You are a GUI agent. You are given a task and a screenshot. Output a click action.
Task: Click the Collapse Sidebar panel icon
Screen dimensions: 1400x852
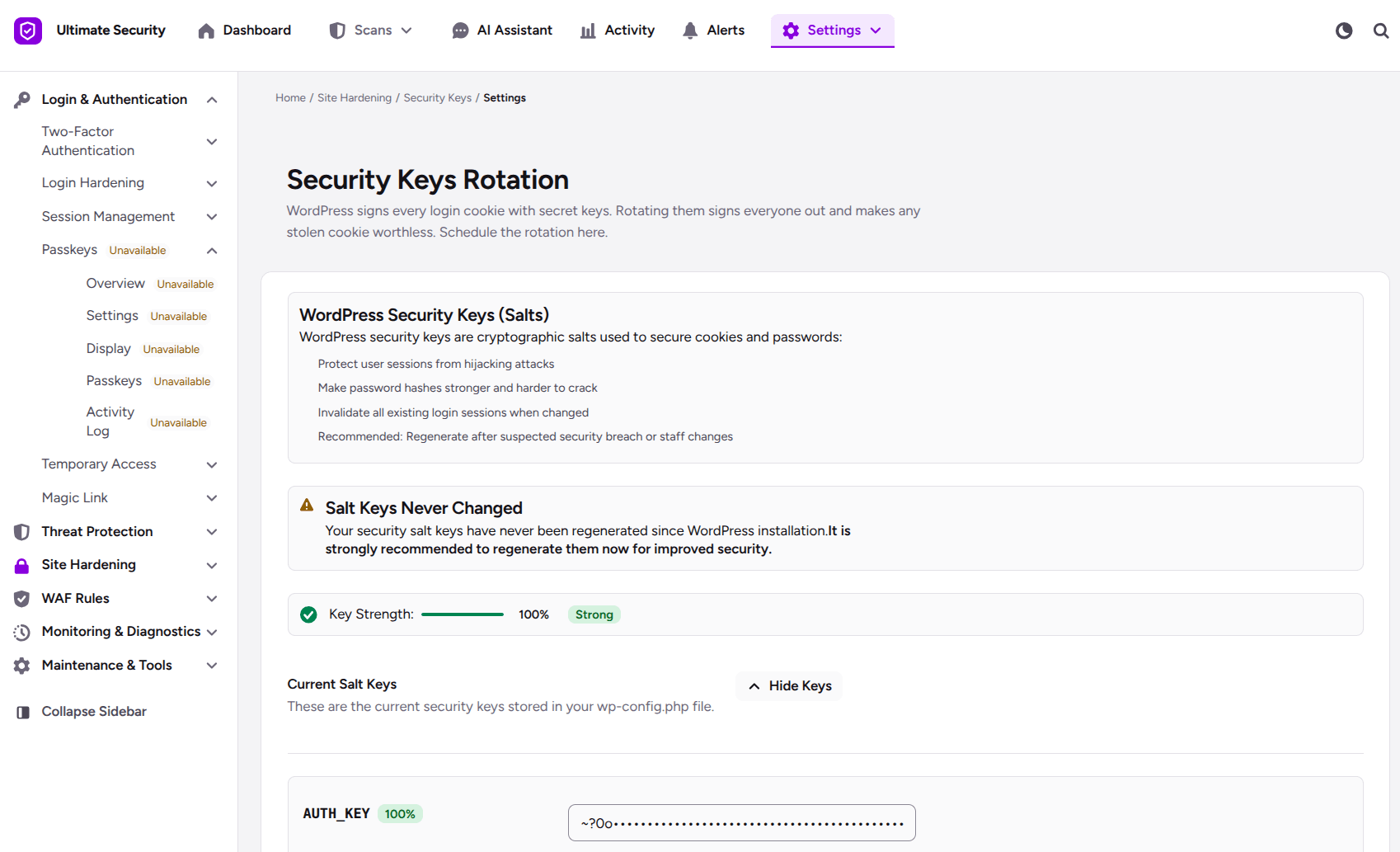23,712
